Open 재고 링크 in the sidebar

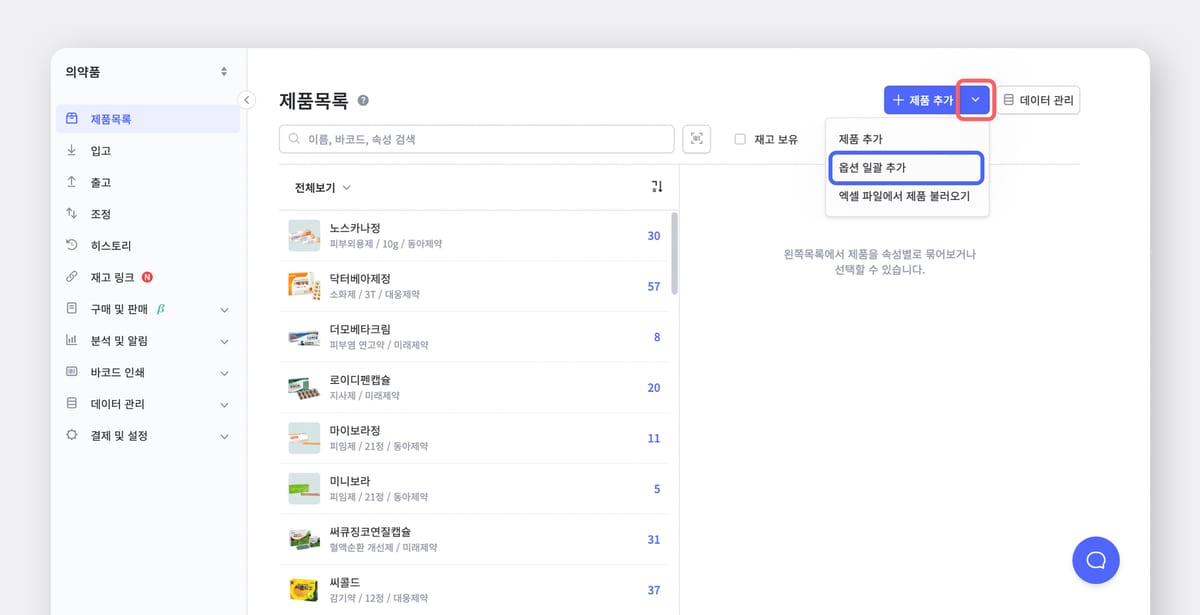point(112,277)
